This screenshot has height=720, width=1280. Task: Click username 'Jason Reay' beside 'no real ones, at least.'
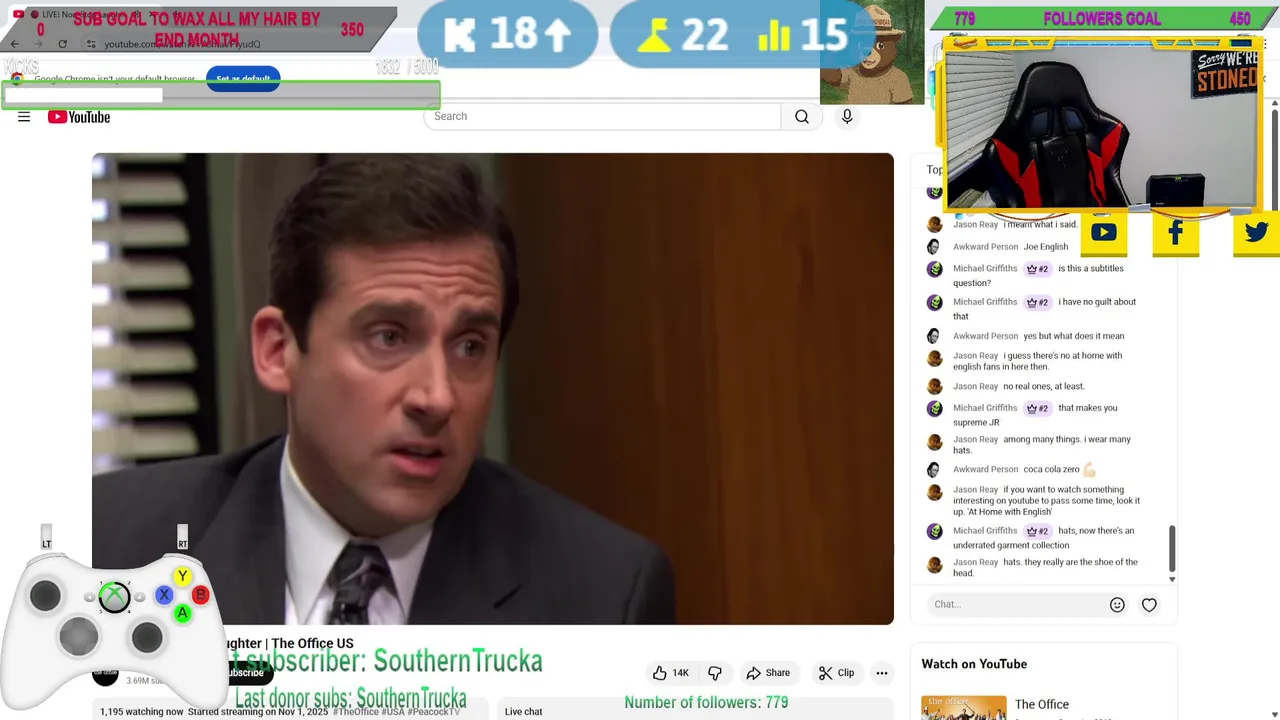(975, 386)
